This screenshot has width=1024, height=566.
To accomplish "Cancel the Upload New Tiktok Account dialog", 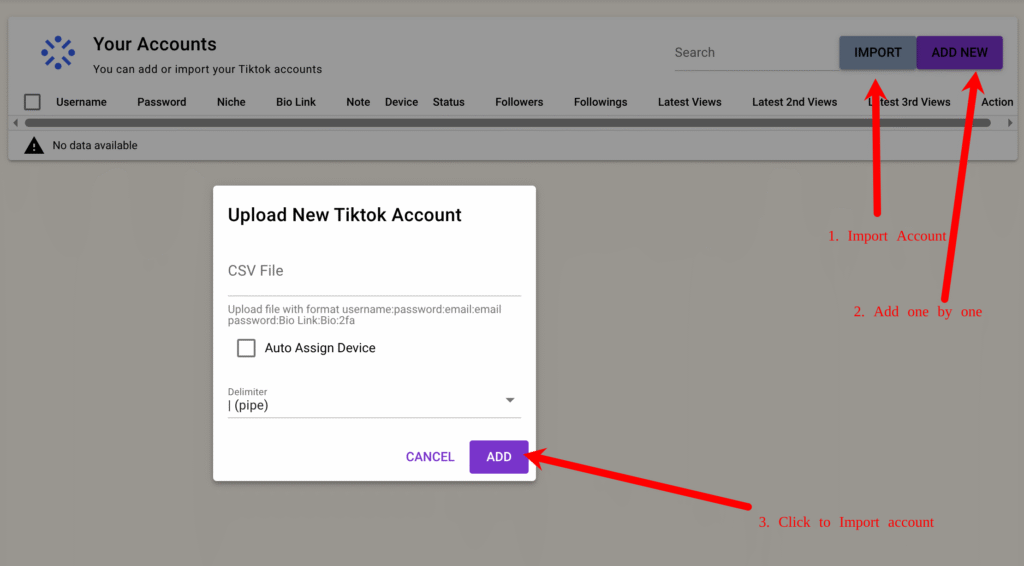I will 430,457.
